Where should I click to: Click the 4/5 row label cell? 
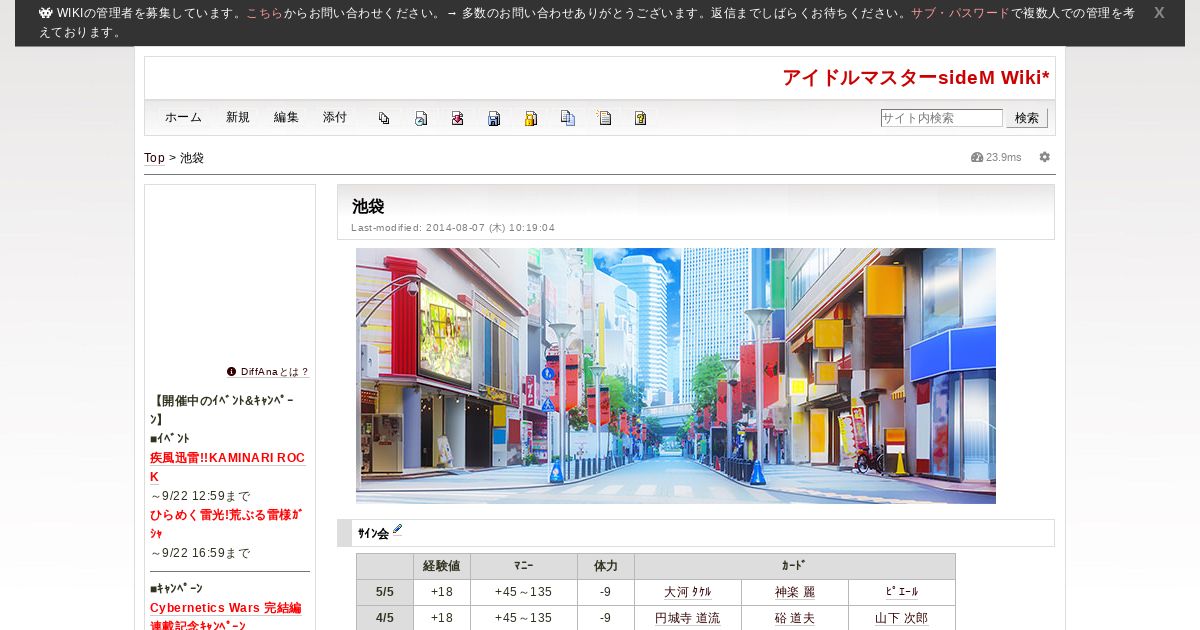[x=385, y=618]
